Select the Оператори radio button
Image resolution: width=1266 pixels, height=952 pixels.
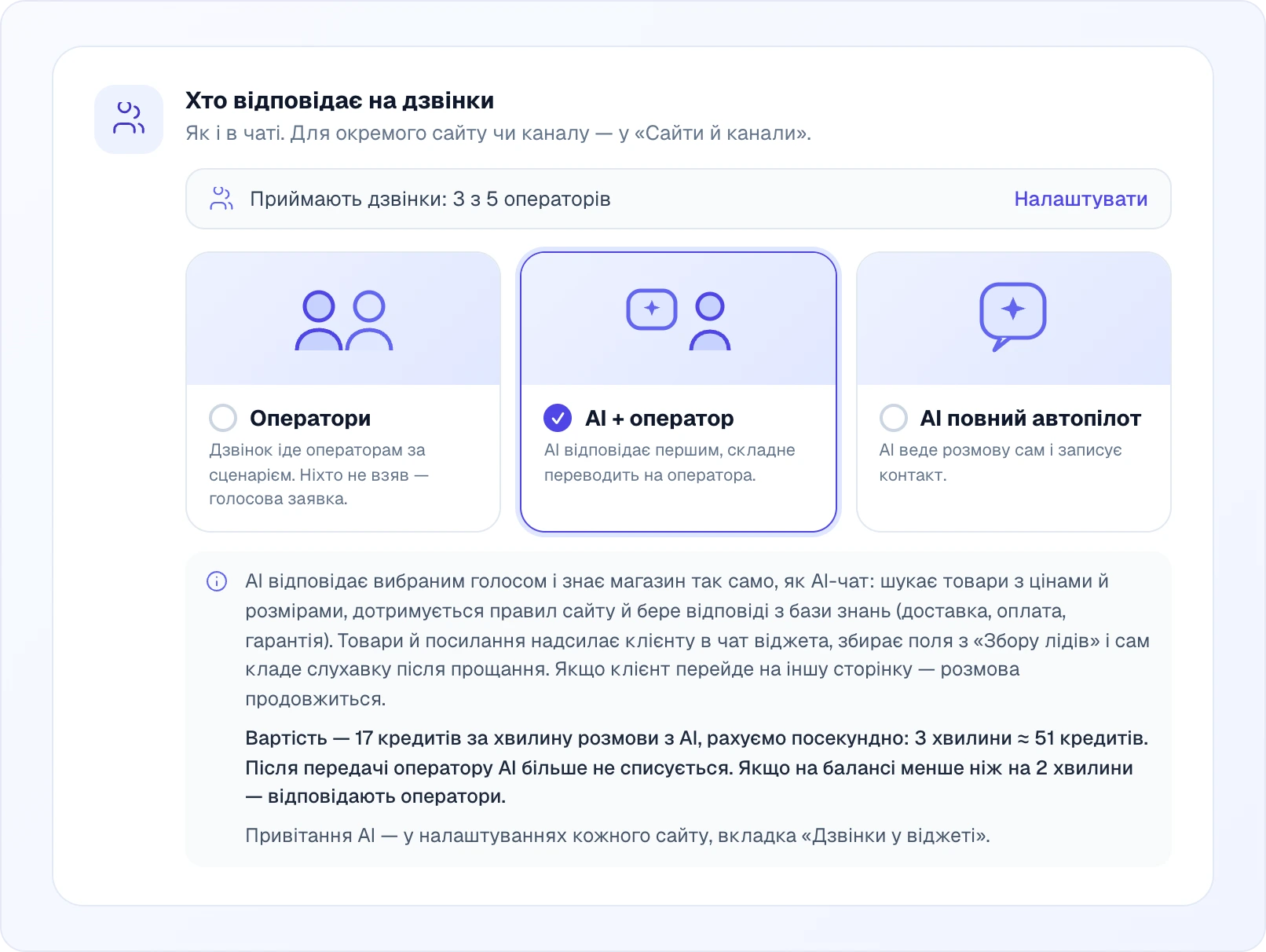coord(223,418)
